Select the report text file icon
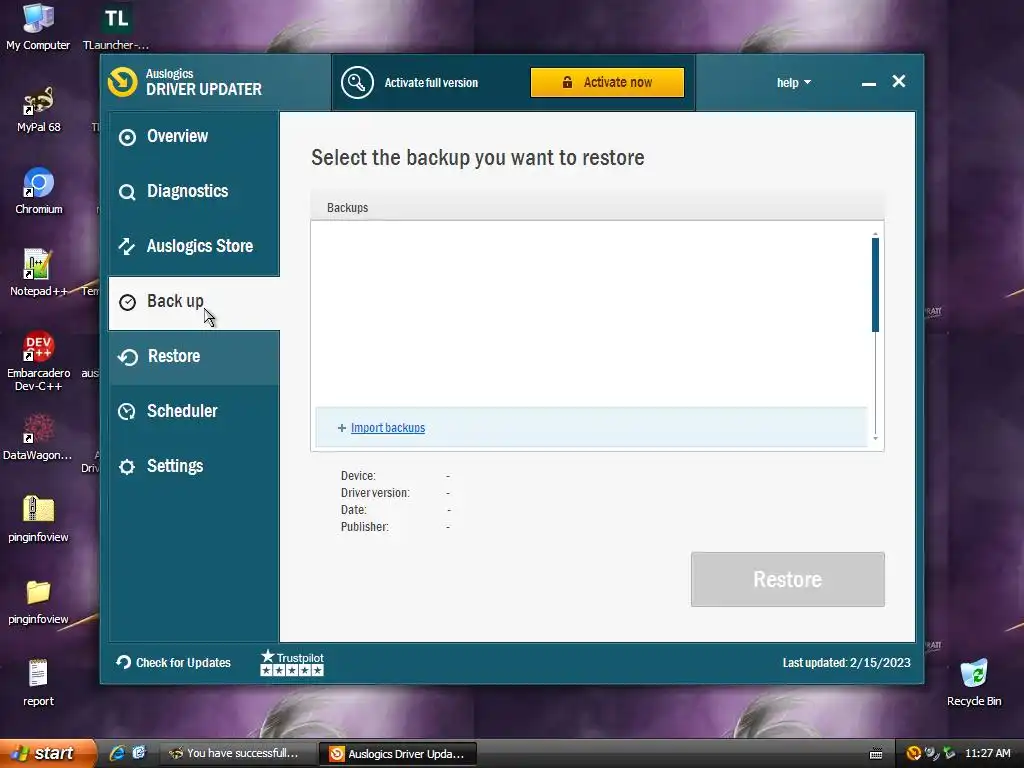 pos(38,683)
